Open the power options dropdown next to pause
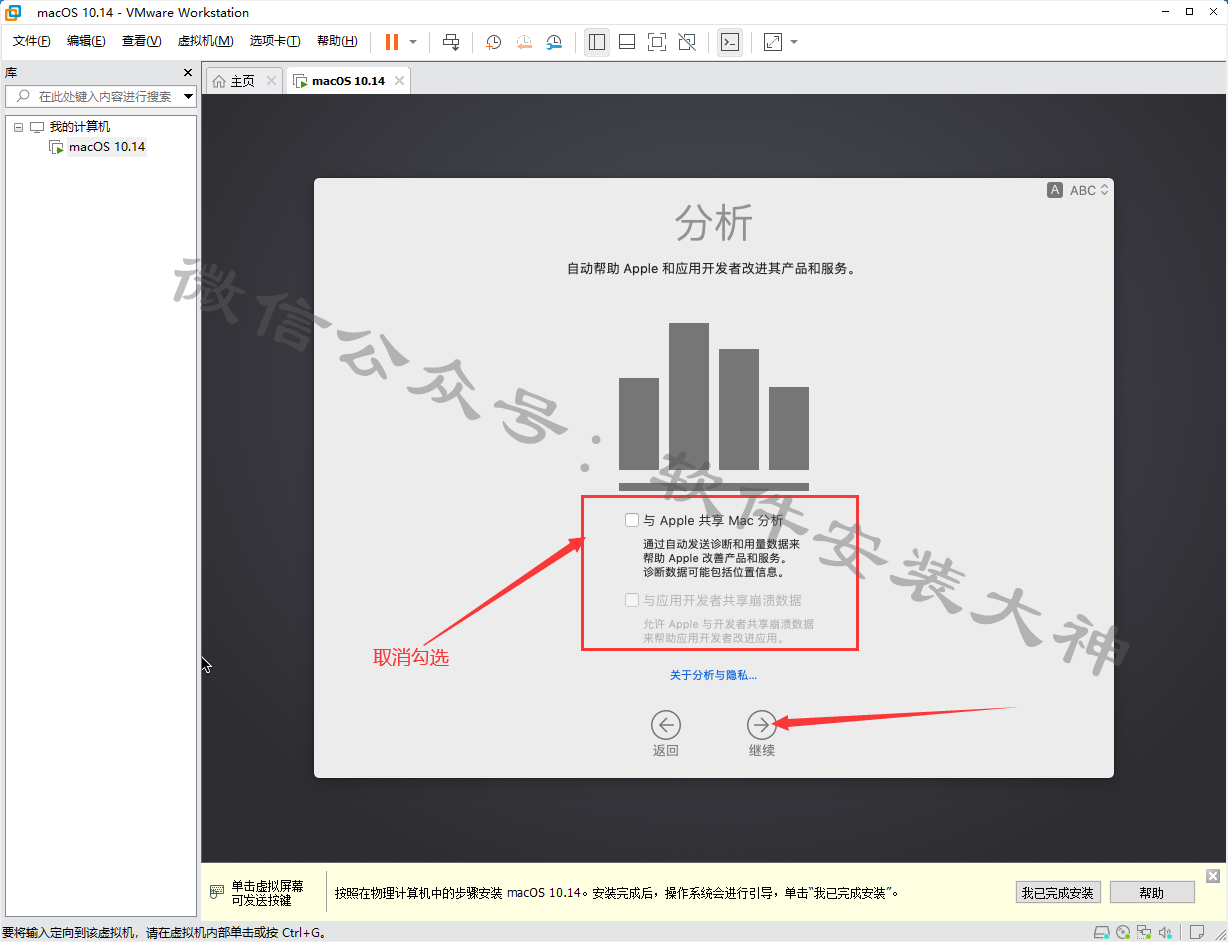The height and width of the screenshot is (942, 1228). click(413, 42)
